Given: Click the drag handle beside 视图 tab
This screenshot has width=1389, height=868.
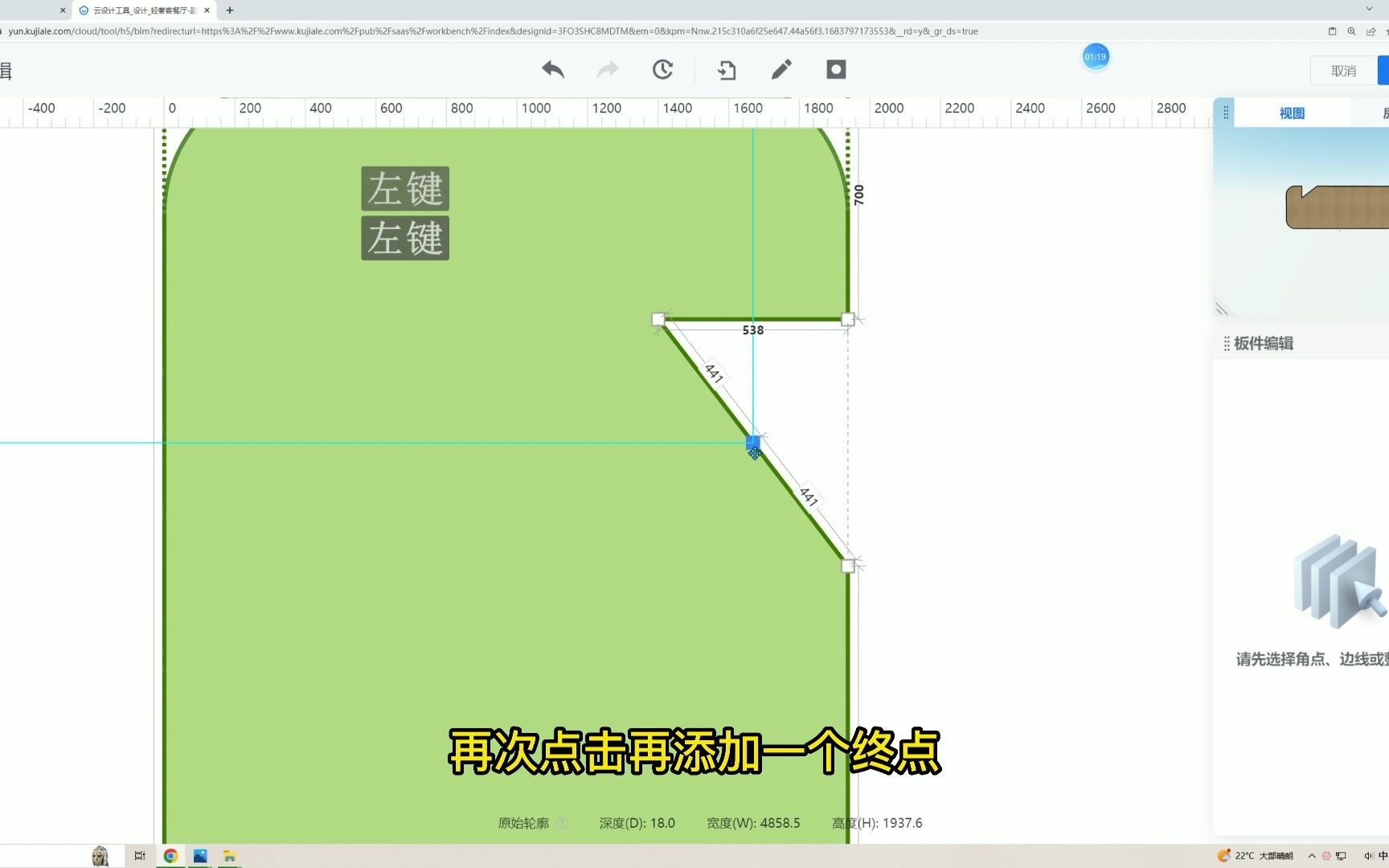Looking at the screenshot, I should 1226,113.
